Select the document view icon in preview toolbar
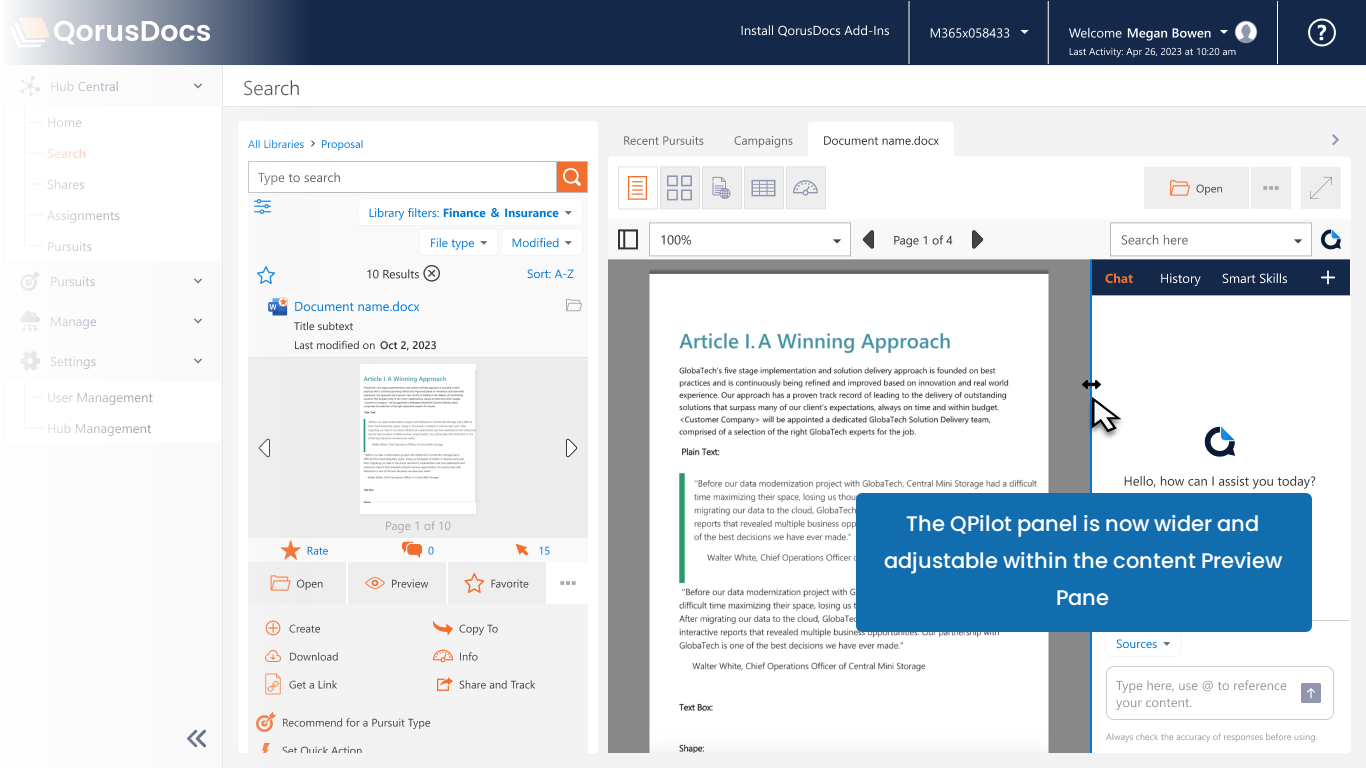The image size is (1366, 768). 638,188
